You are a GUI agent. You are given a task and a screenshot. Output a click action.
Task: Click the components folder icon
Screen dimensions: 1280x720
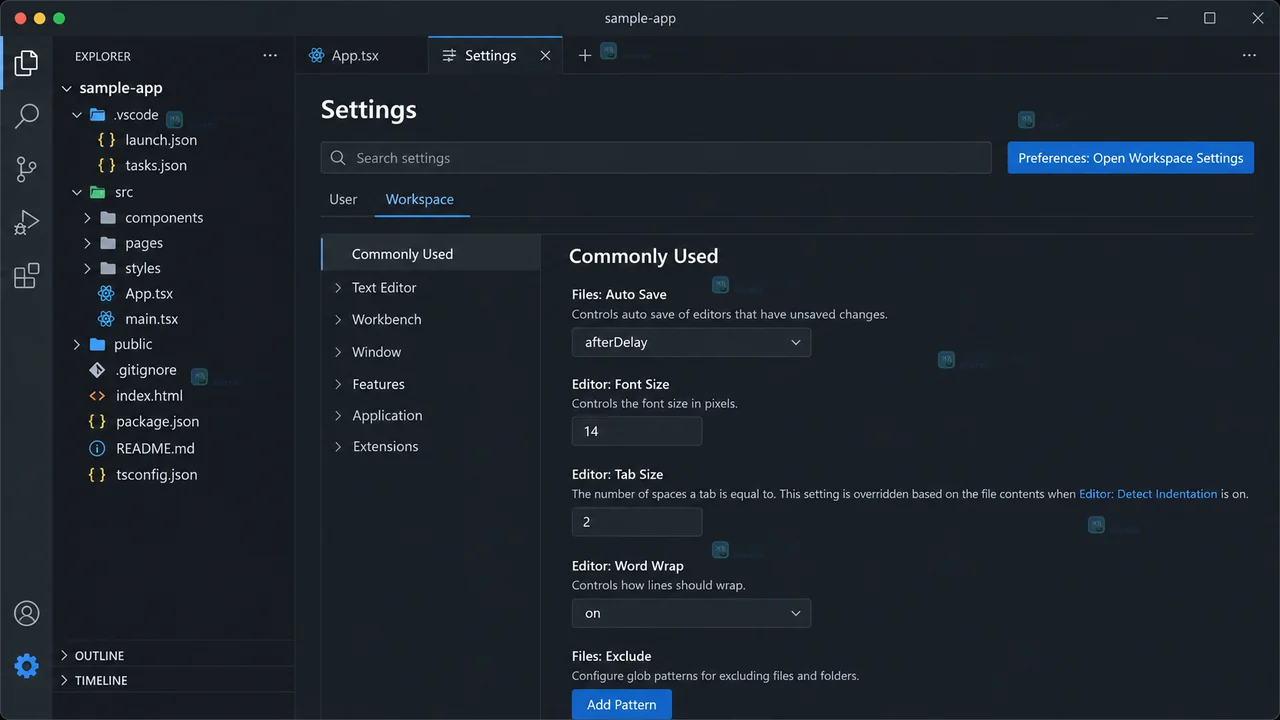108,218
